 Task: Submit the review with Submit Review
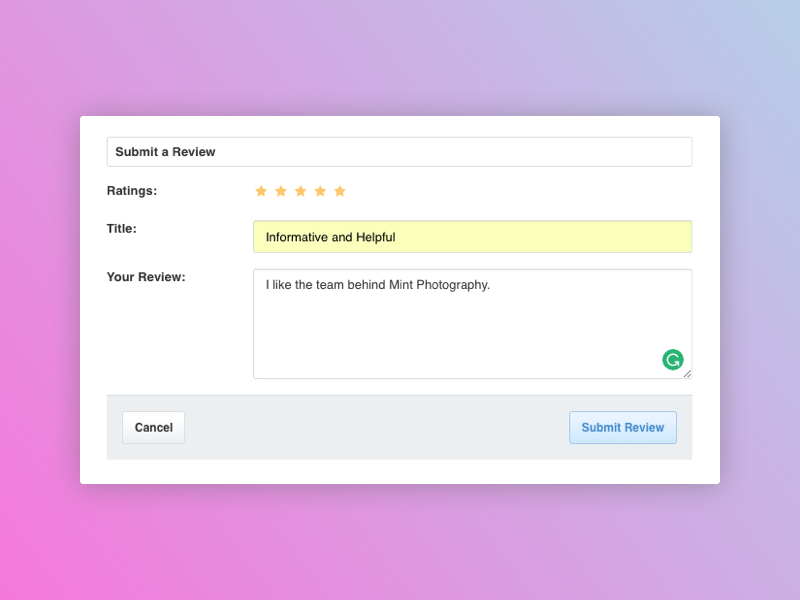(x=623, y=427)
